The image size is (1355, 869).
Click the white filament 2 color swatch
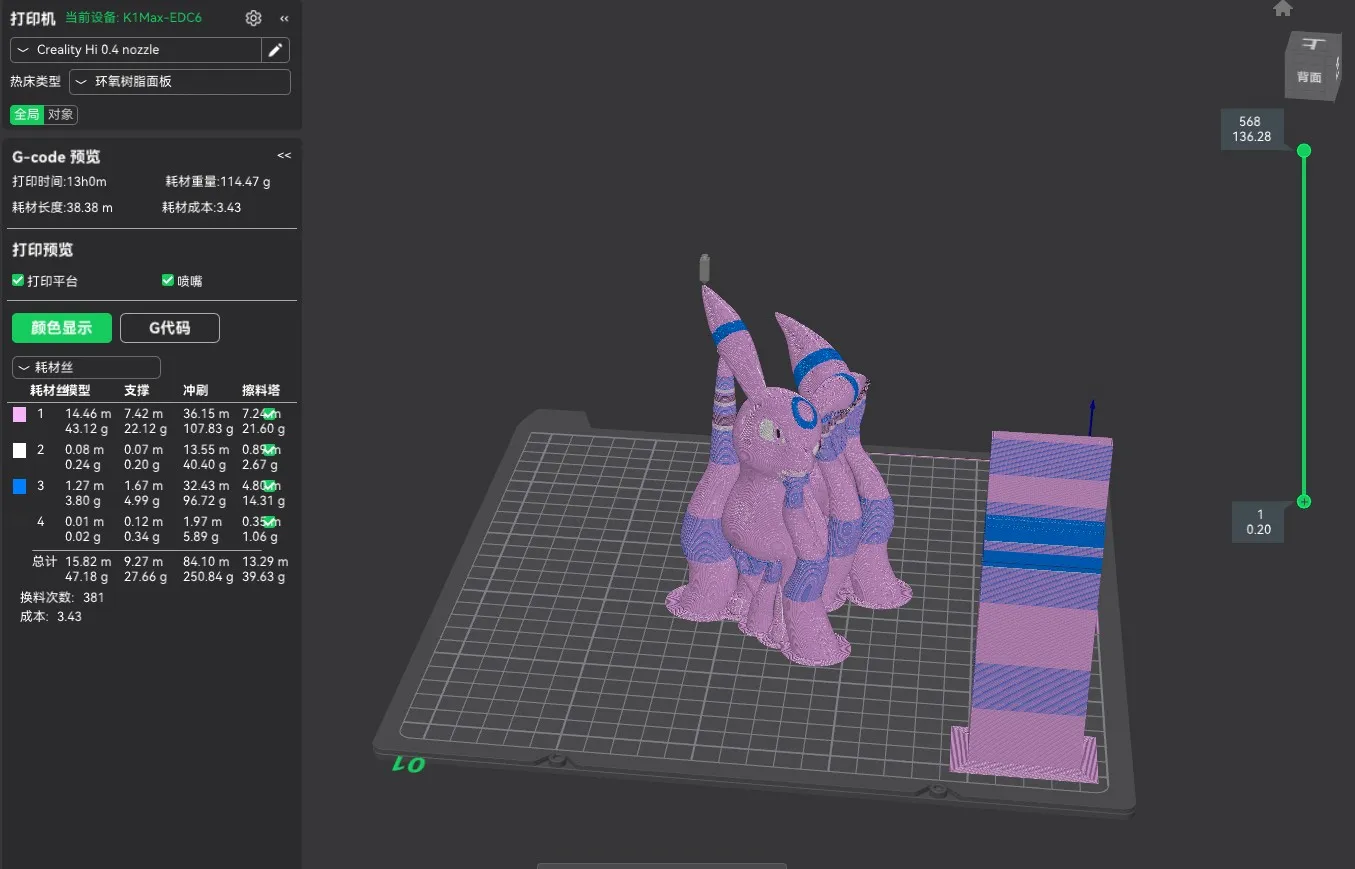click(19, 450)
